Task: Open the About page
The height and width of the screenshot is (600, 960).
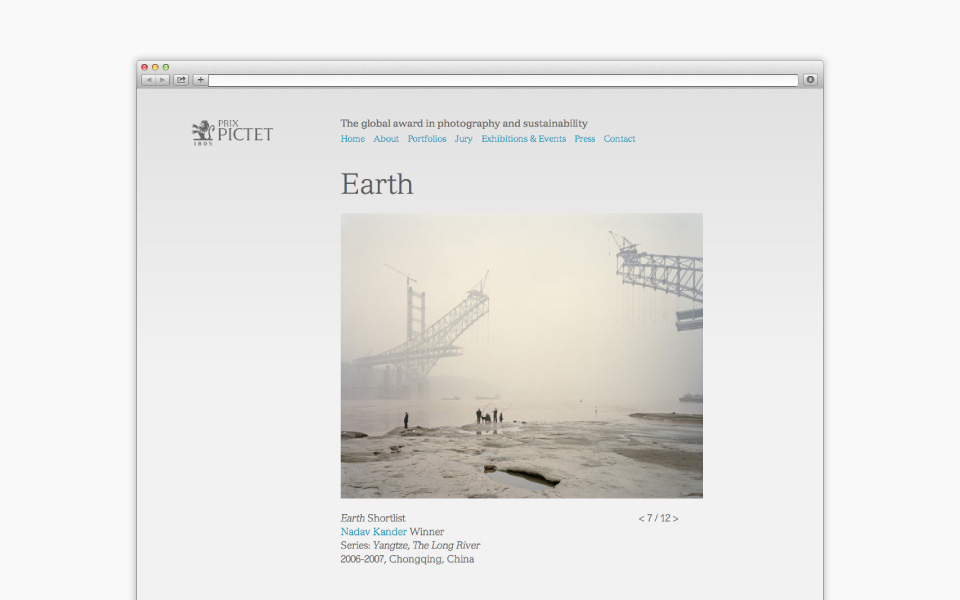Action: click(386, 139)
